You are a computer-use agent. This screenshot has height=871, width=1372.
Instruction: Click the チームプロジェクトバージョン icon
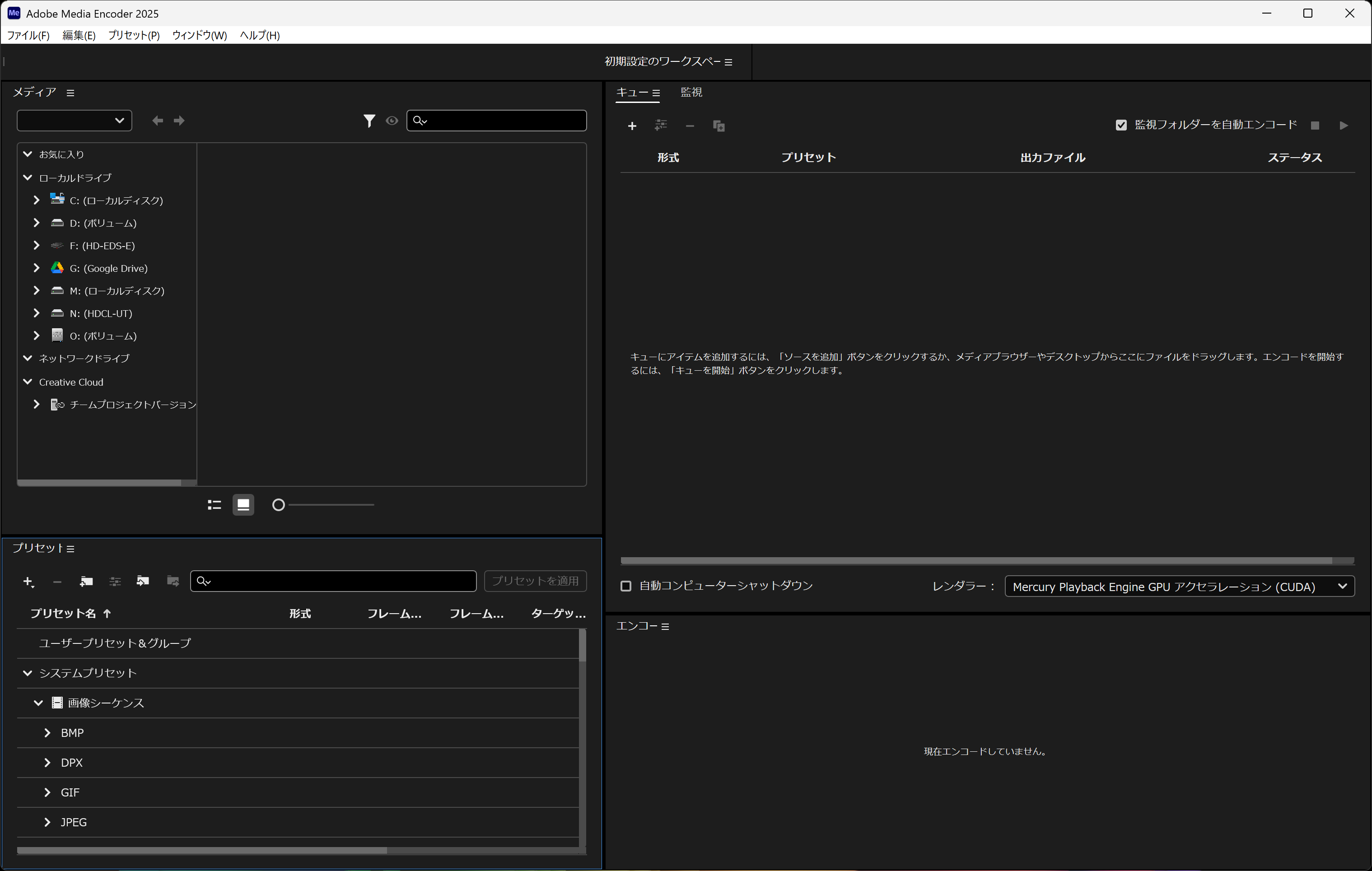coord(57,405)
